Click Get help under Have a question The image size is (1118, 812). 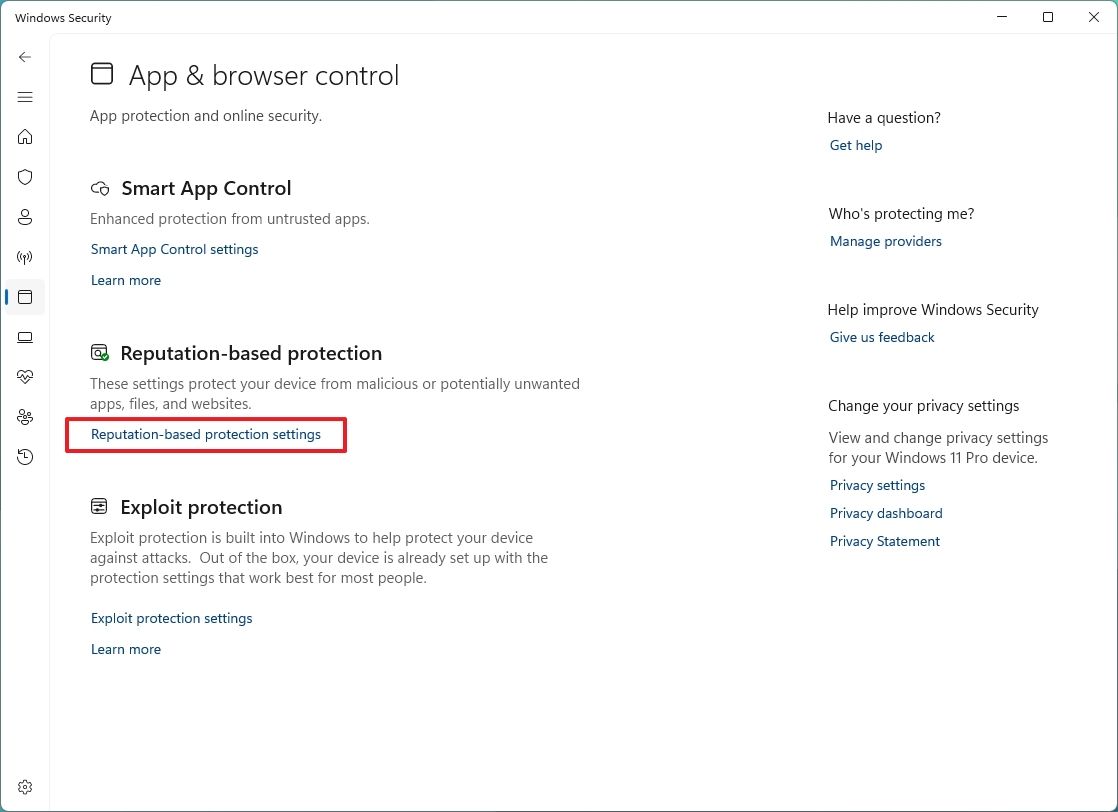[855, 145]
